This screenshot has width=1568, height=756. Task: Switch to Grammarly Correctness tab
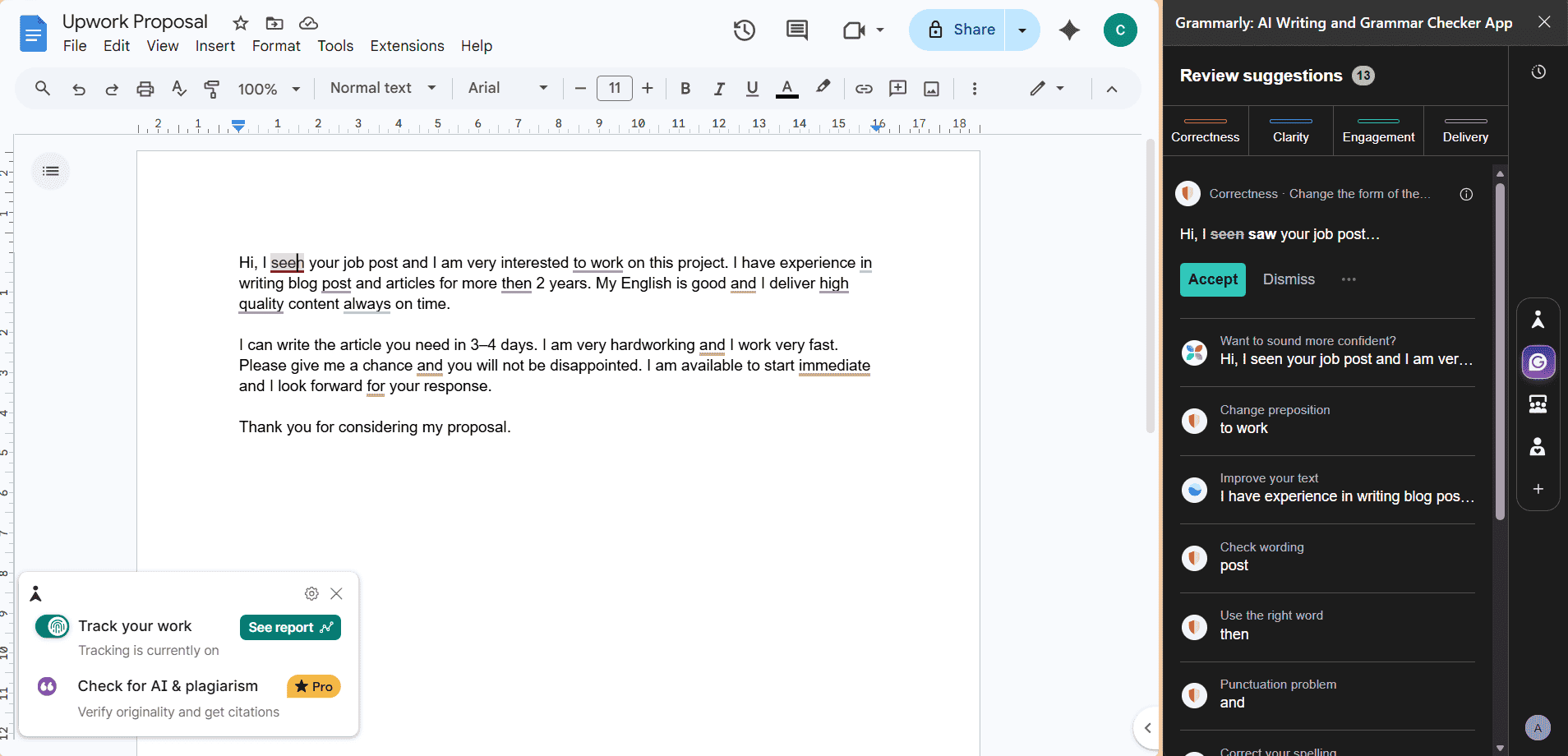point(1206,131)
